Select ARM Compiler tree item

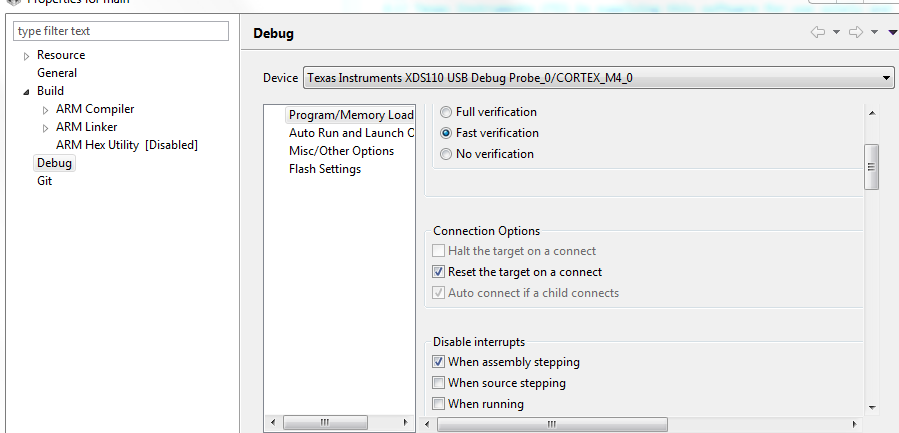pyautogui.click(x=95, y=109)
